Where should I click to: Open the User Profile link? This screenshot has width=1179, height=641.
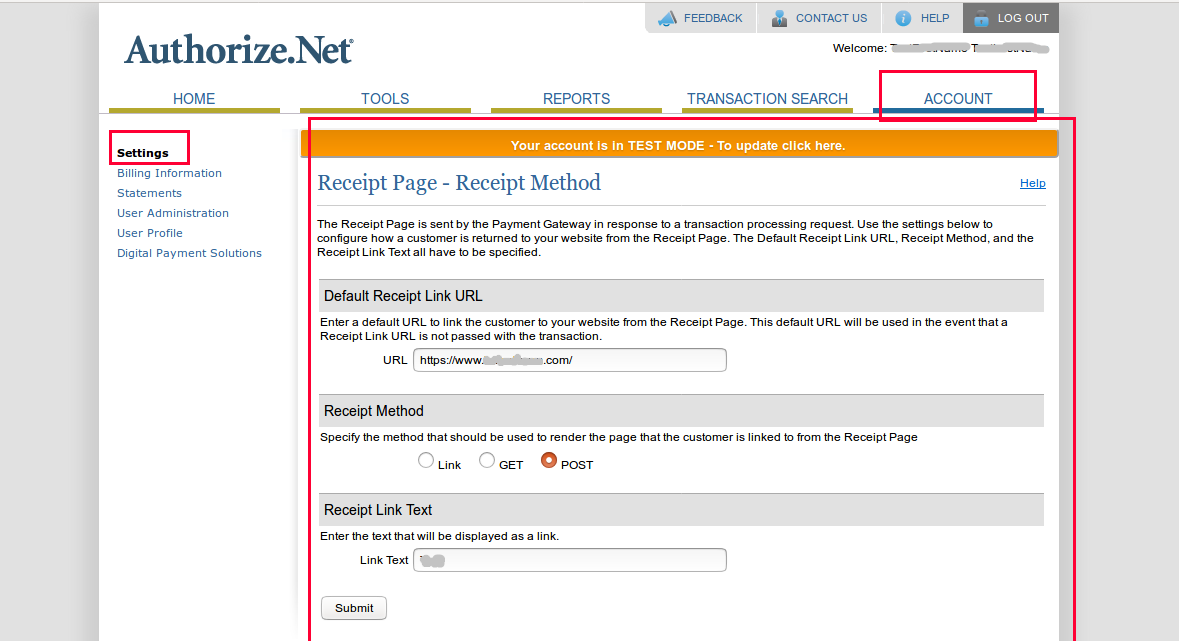coord(150,233)
